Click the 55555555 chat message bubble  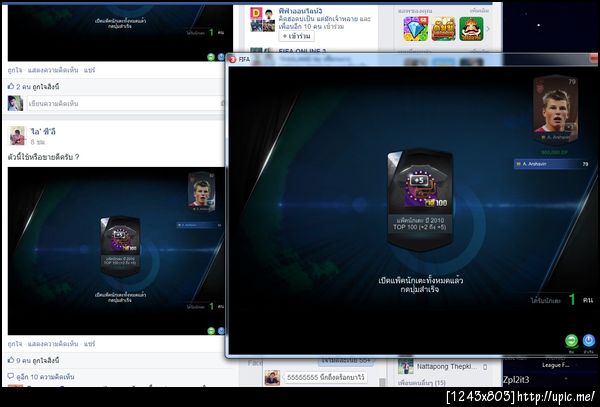pyautogui.click(x=325, y=378)
